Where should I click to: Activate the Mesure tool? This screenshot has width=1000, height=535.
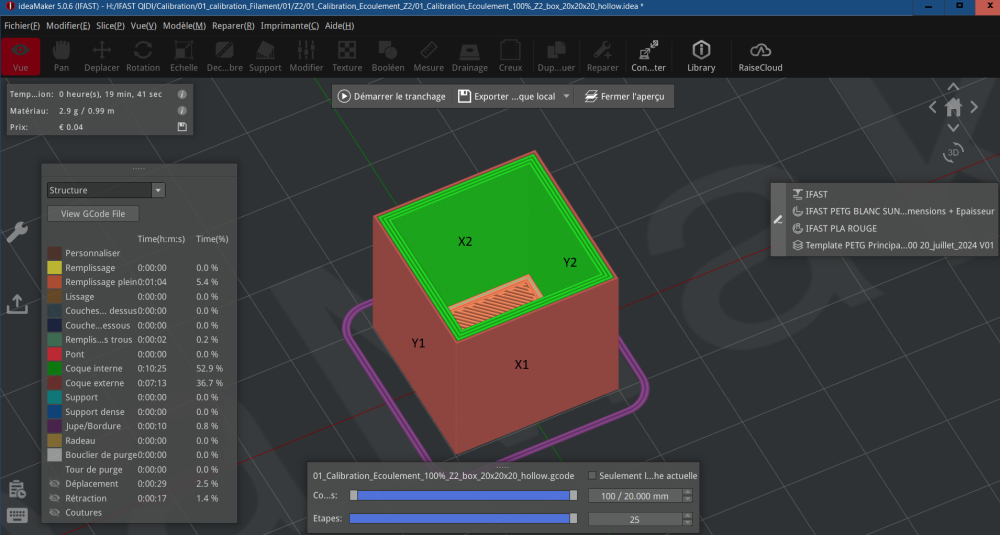429,56
